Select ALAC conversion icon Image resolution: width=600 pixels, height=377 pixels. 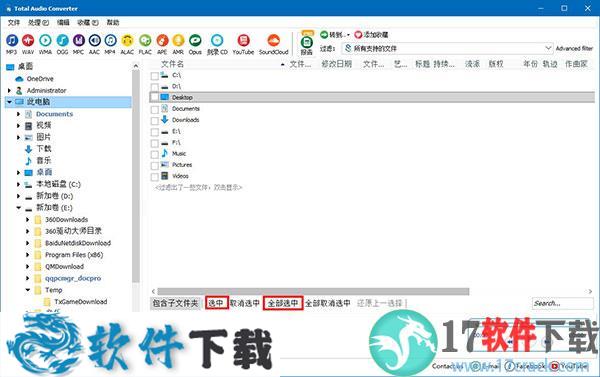[127, 44]
